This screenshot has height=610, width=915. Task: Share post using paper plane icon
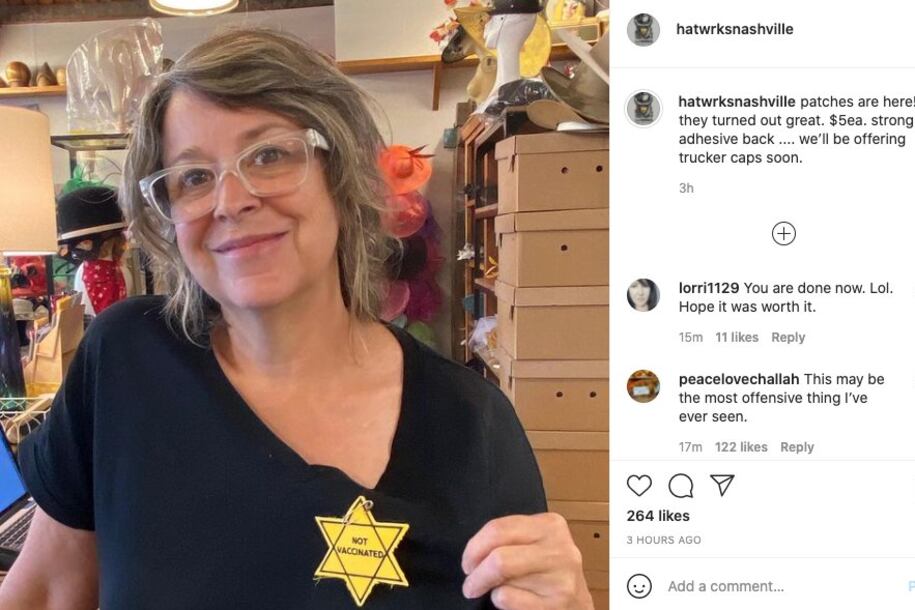tap(722, 485)
